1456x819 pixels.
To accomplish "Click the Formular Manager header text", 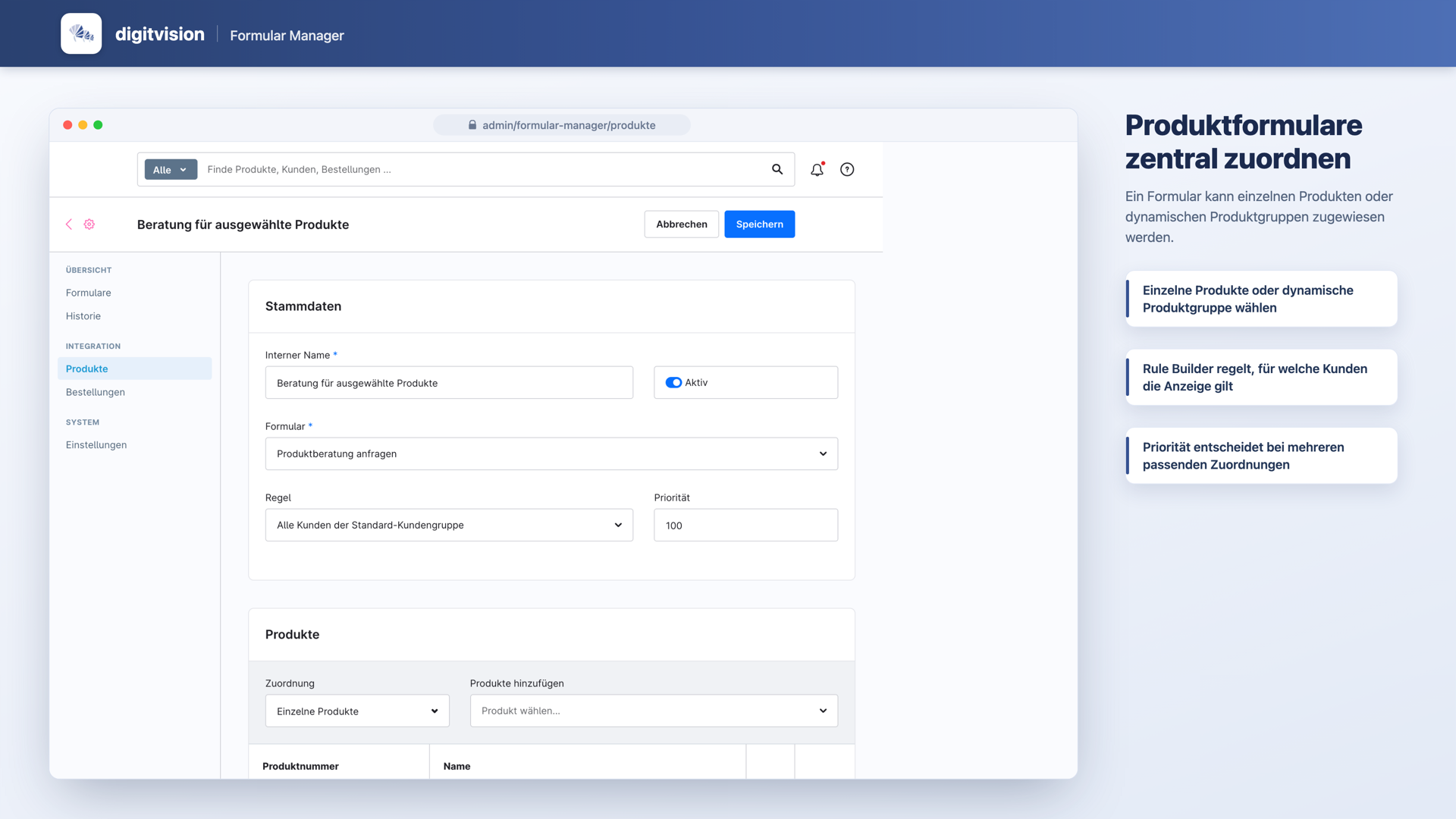I will [287, 36].
